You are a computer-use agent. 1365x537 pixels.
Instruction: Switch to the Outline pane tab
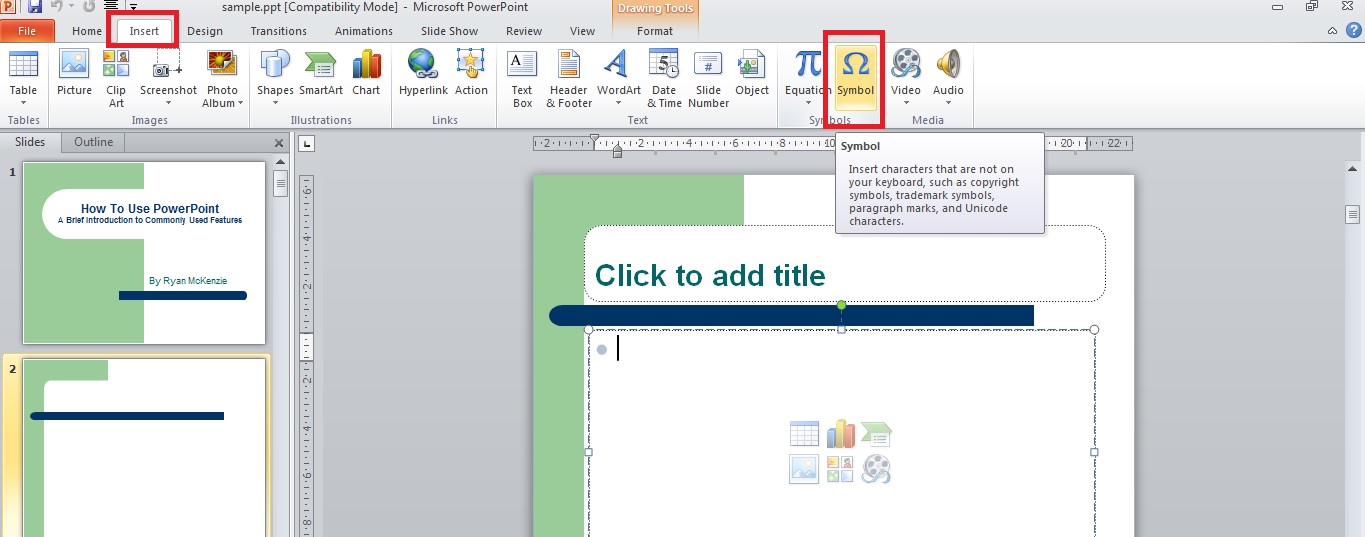pos(94,142)
